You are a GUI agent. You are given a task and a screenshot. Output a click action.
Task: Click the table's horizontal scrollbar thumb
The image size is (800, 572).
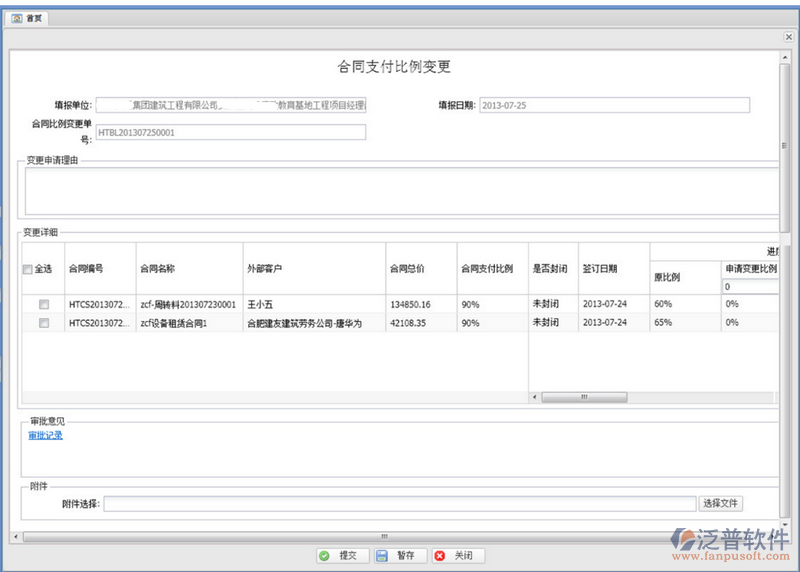coord(577,397)
